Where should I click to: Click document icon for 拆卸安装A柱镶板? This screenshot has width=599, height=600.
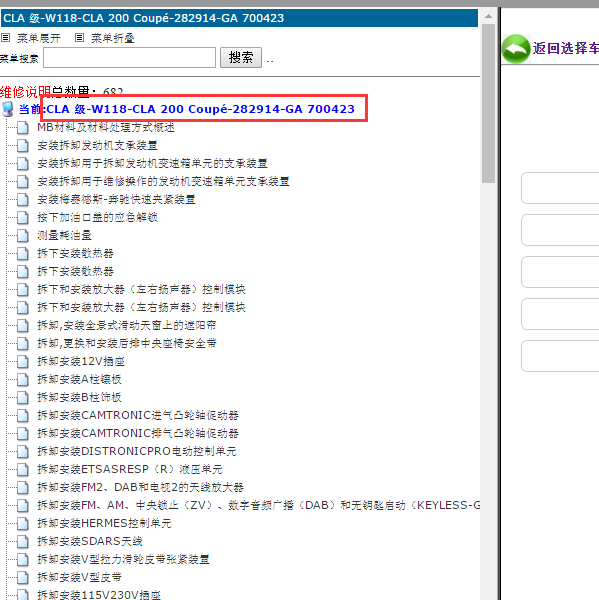click(x=23, y=379)
